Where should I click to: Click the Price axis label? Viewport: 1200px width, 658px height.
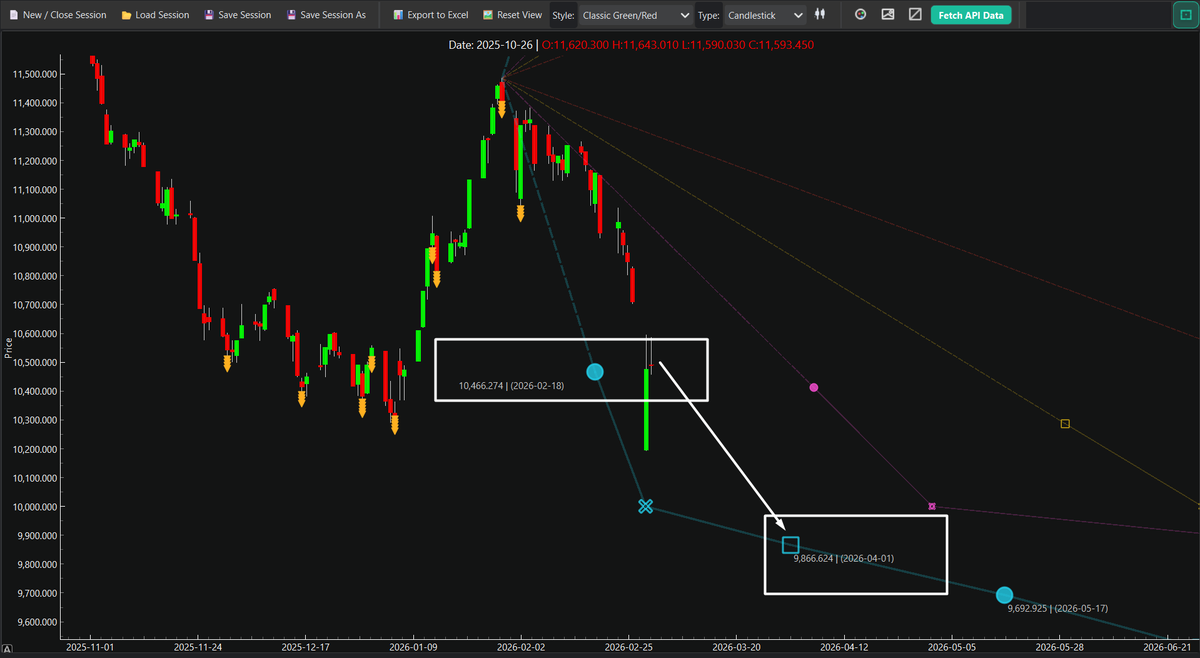[x=9, y=347]
